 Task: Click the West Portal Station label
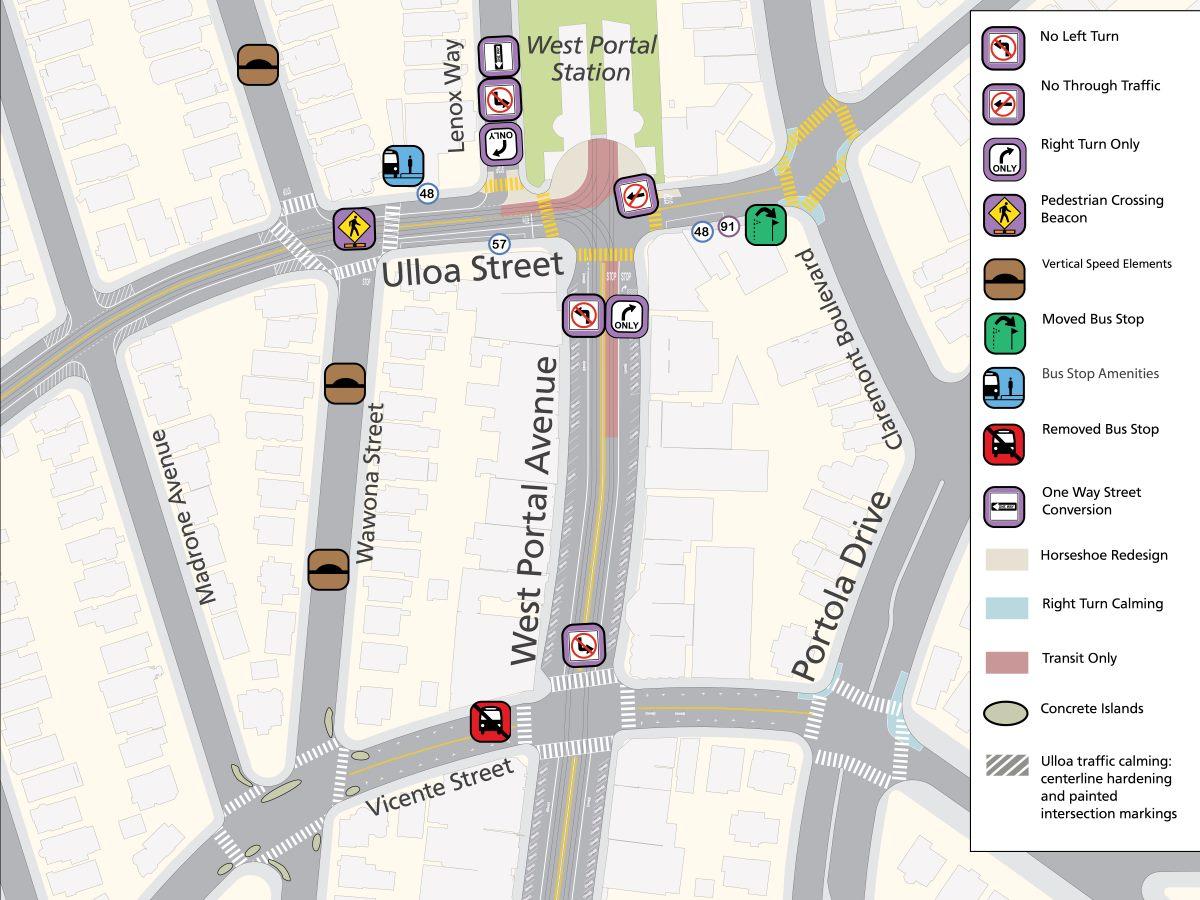591,58
